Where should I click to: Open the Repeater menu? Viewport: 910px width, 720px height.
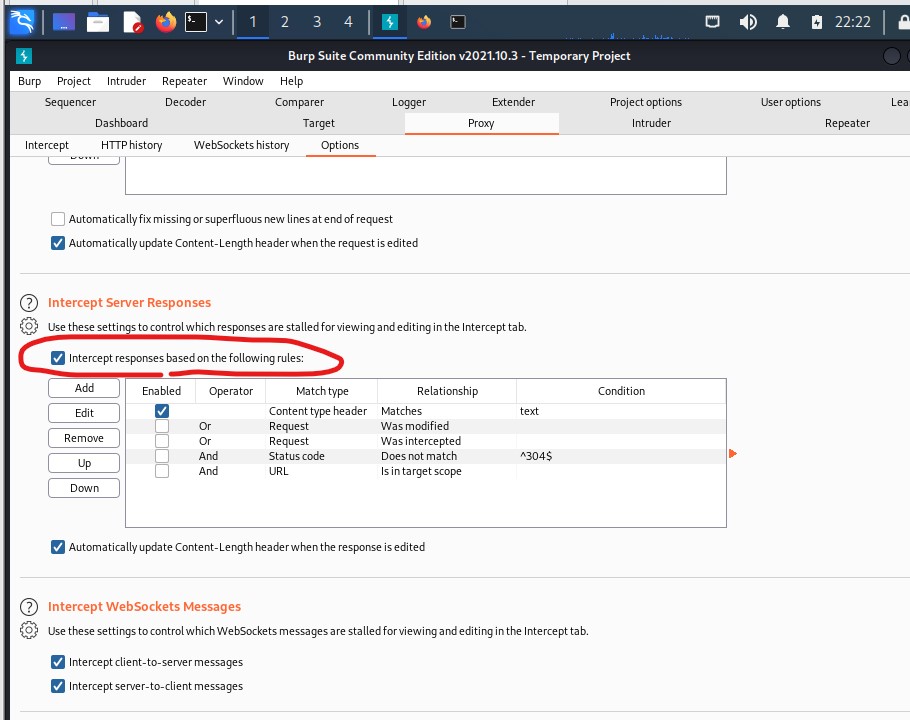(184, 81)
